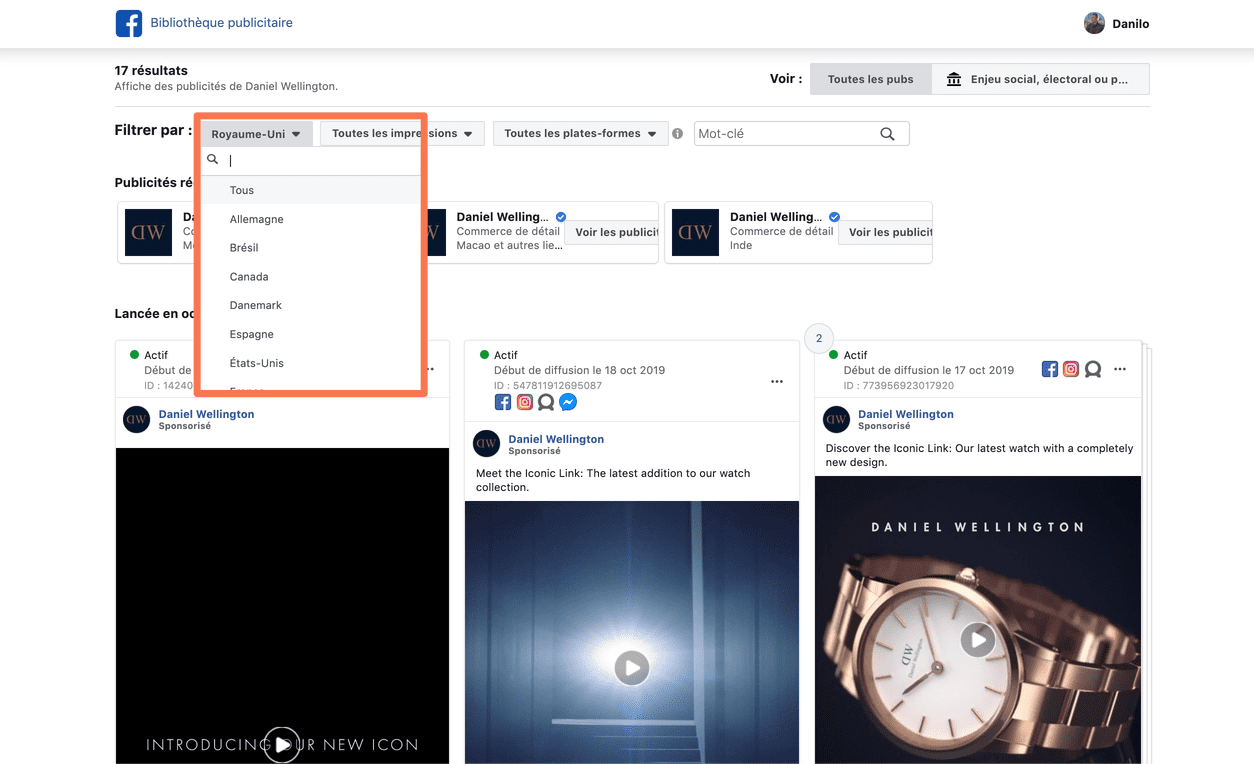Select États-Unis in the country list
The width and height of the screenshot is (1254, 764).
click(310, 363)
